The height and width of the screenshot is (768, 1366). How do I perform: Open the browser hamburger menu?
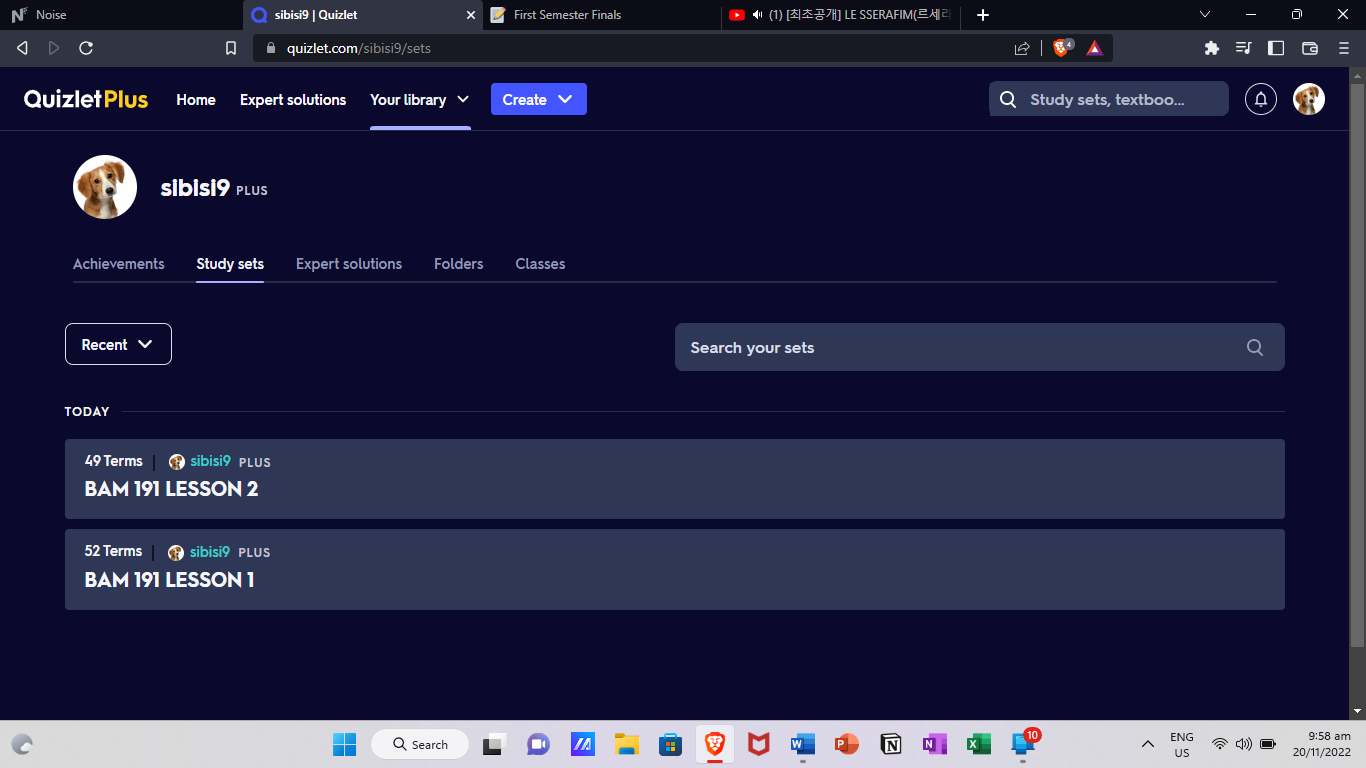point(1343,48)
